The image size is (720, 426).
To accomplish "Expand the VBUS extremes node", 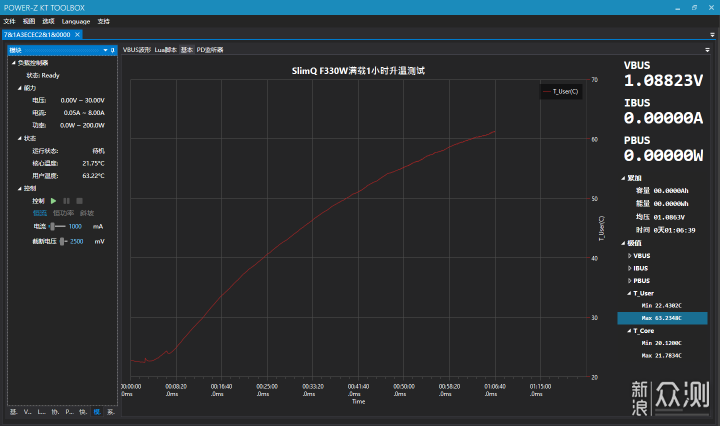I will tap(630, 256).
